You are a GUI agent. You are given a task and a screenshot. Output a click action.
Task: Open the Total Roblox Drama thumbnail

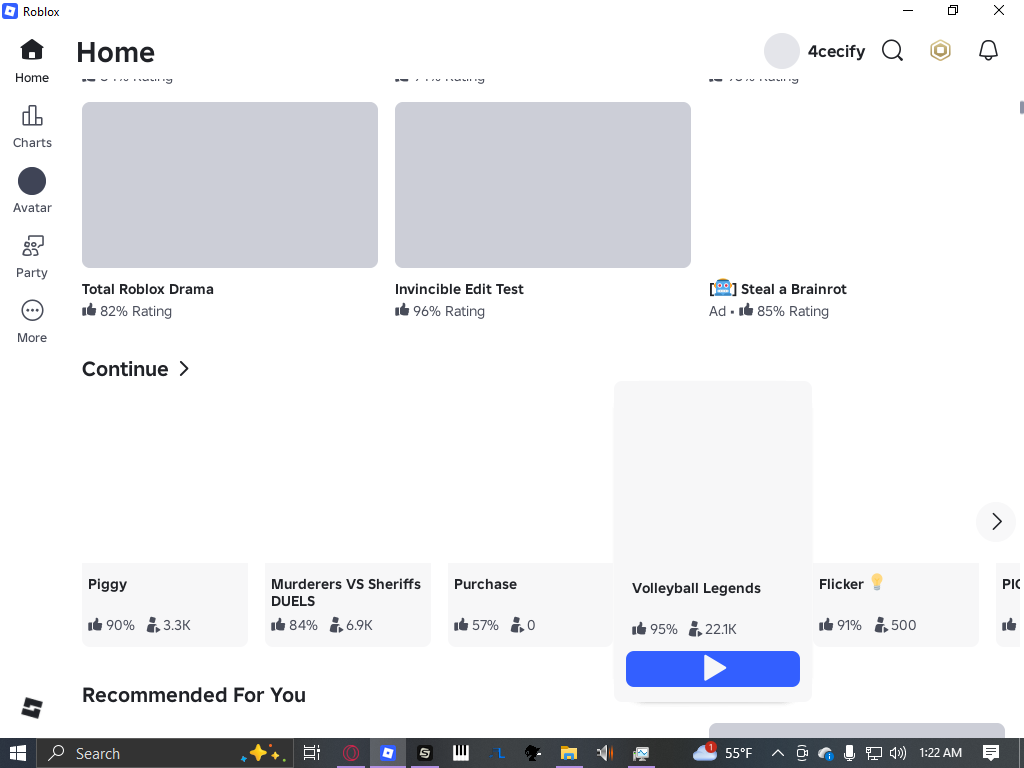[230, 185]
